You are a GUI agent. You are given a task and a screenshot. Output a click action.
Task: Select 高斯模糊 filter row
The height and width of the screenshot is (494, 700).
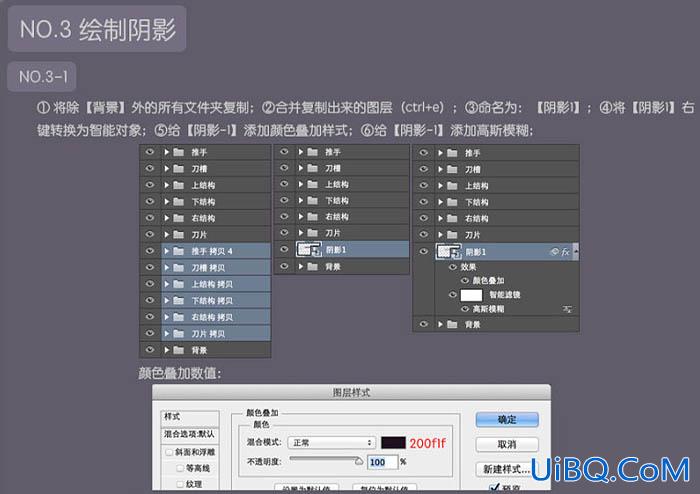tap(488, 309)
